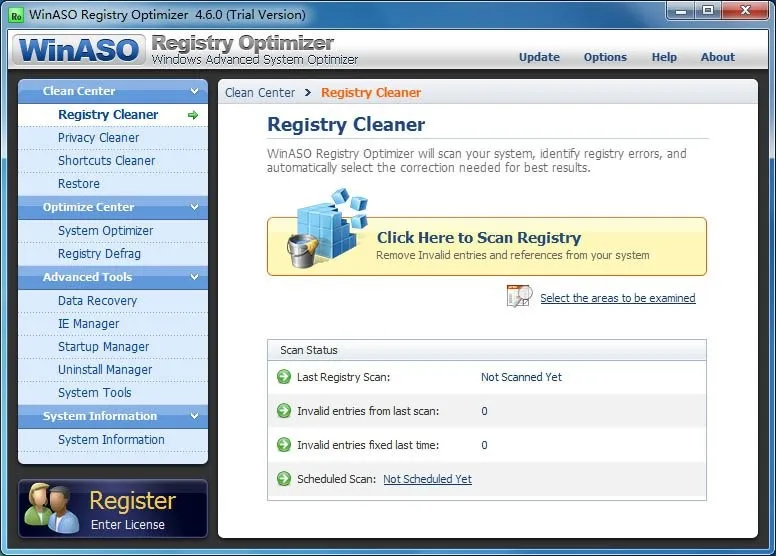Open Uninstall Manager
Viewport: 776px width, 556px height.
click(113, 369)
